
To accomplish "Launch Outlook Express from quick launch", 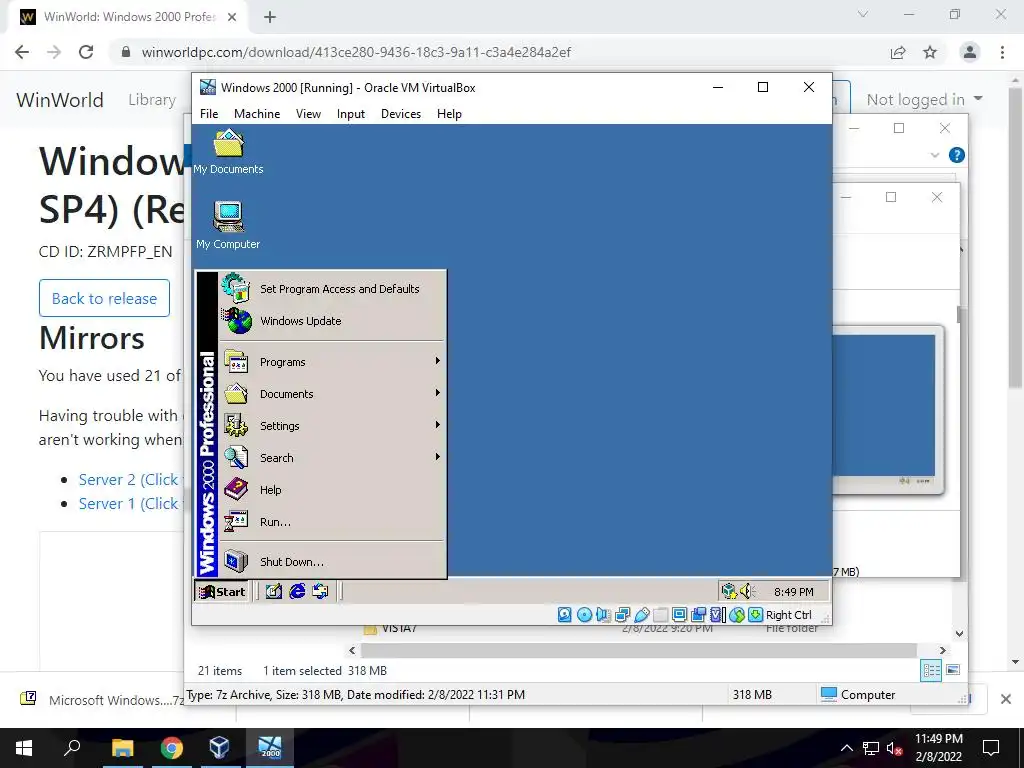I will click(320, 592).
